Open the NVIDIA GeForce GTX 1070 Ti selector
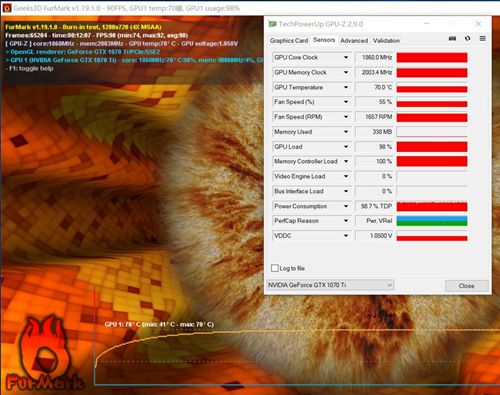This screenshot has height=395, width=500. [330, 285]
